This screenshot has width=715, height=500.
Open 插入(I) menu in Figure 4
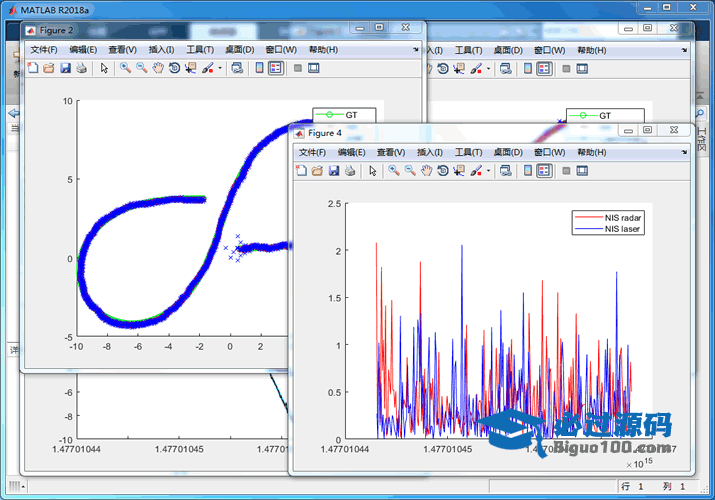(x=430, y=152)
